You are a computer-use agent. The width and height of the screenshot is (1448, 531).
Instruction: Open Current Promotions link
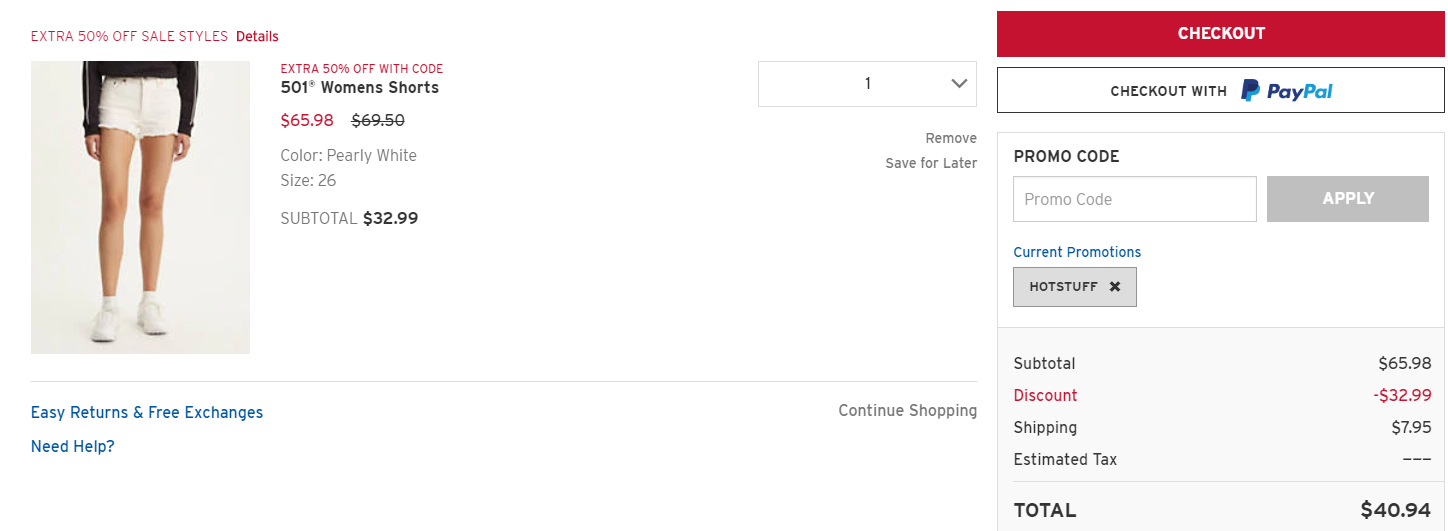coord(1077,252)
